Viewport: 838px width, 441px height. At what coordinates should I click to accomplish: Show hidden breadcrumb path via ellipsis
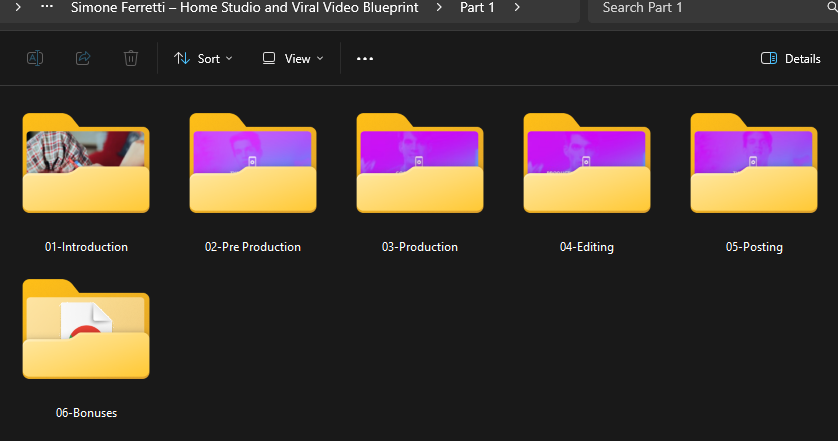[x=47, y=7]
